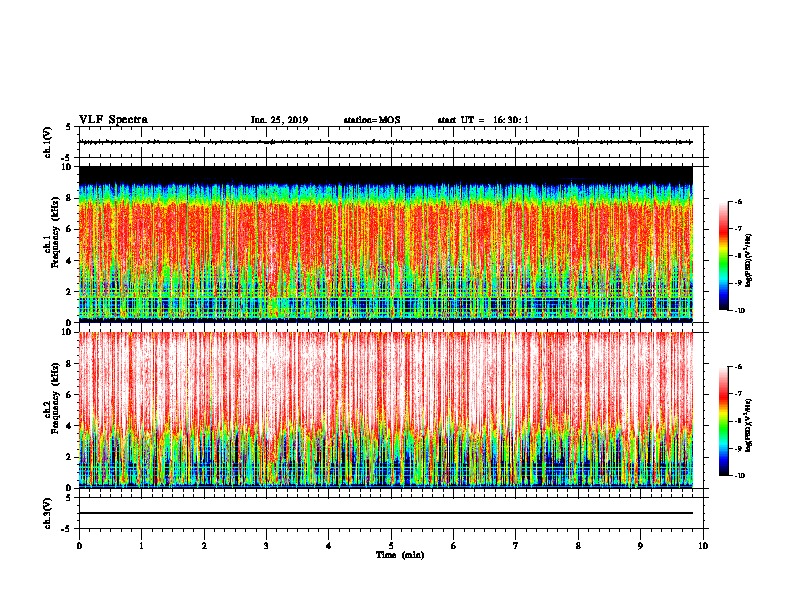Click the ch.2 PSD color scale bar
Screen dimensions: 792x612
pyautogui.click(x=724, y=421)
